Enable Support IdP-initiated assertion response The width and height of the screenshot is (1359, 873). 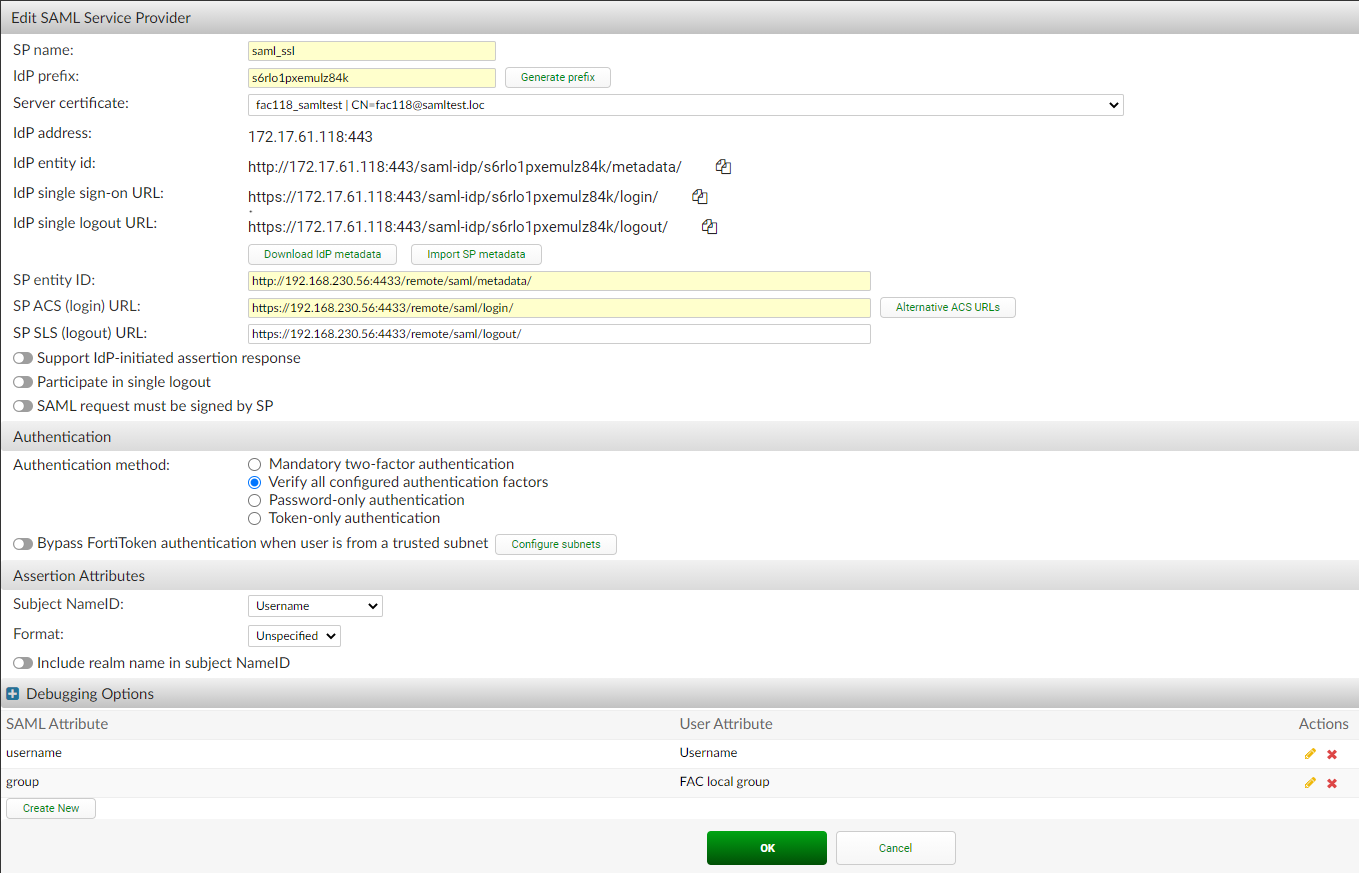(x=22, y=357)
